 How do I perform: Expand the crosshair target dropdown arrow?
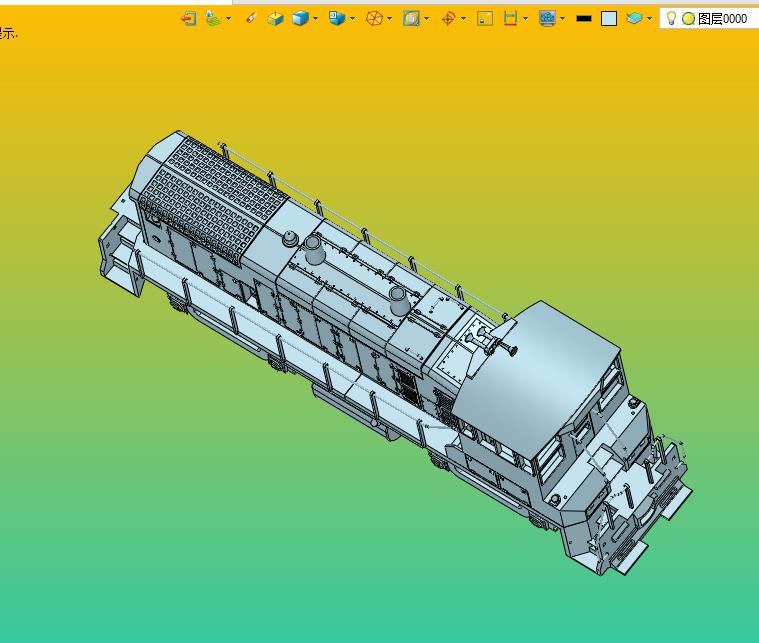(x=463, y=19)
